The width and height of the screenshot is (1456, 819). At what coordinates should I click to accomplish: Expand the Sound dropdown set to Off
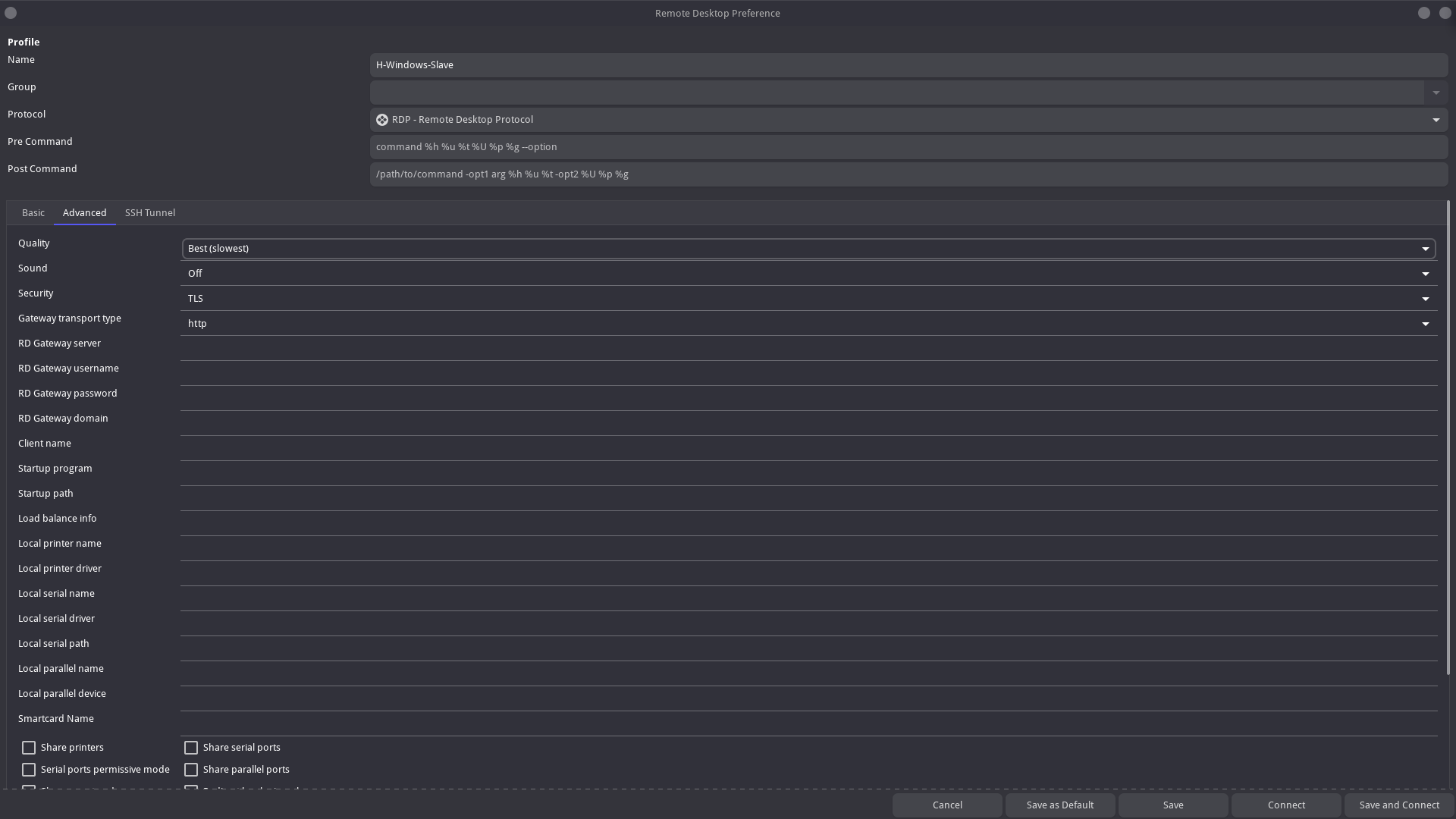[1425, 274]
